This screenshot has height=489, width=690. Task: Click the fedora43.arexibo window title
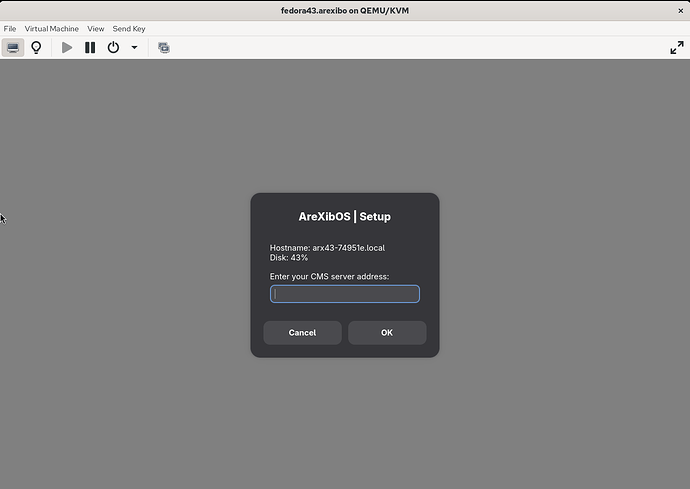(x=345, y=11)
